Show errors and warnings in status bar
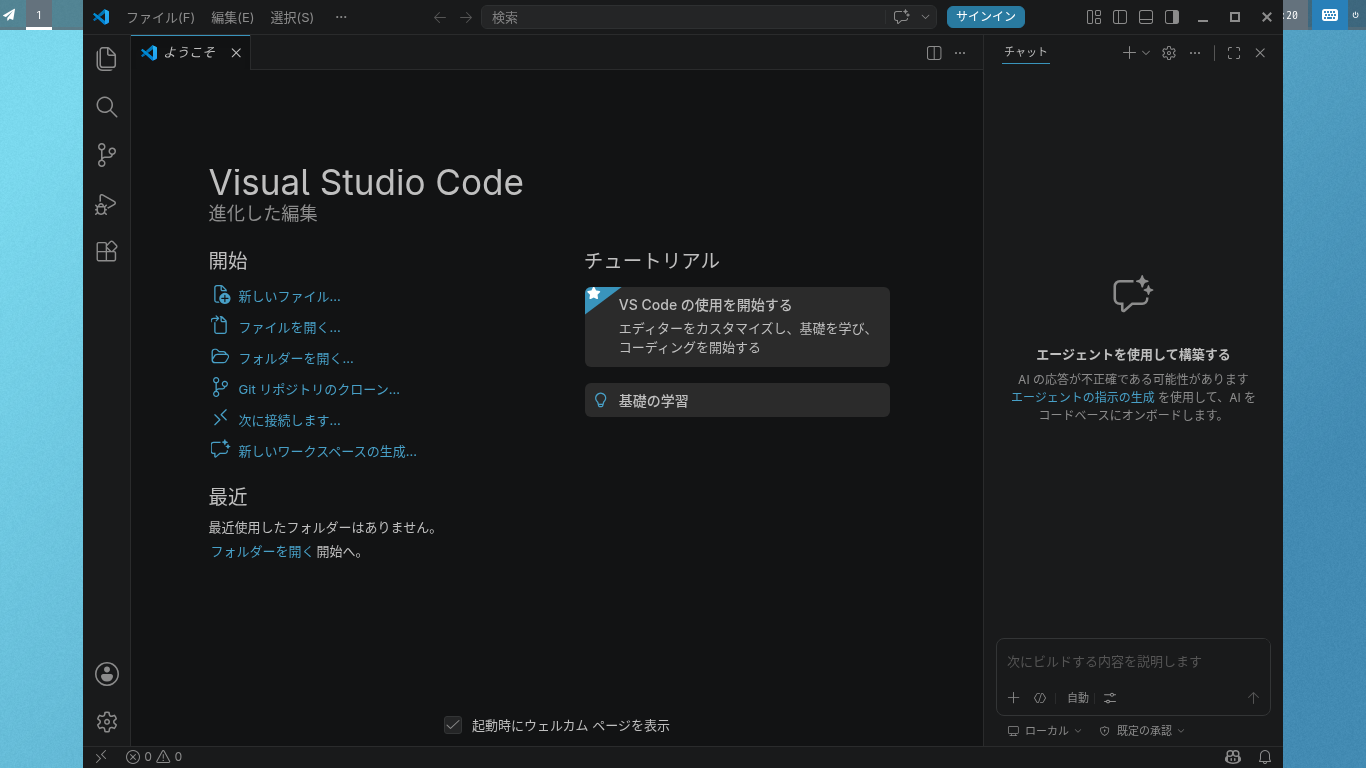1366x768 pixels. [x=154, y=757]
